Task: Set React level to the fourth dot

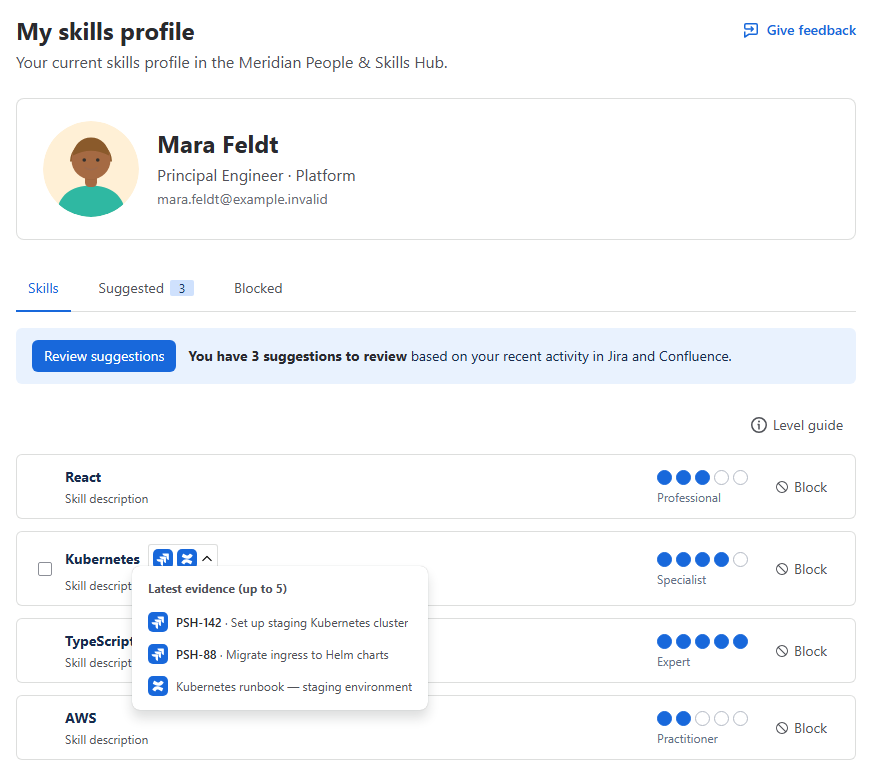Action: coord(721,477)
